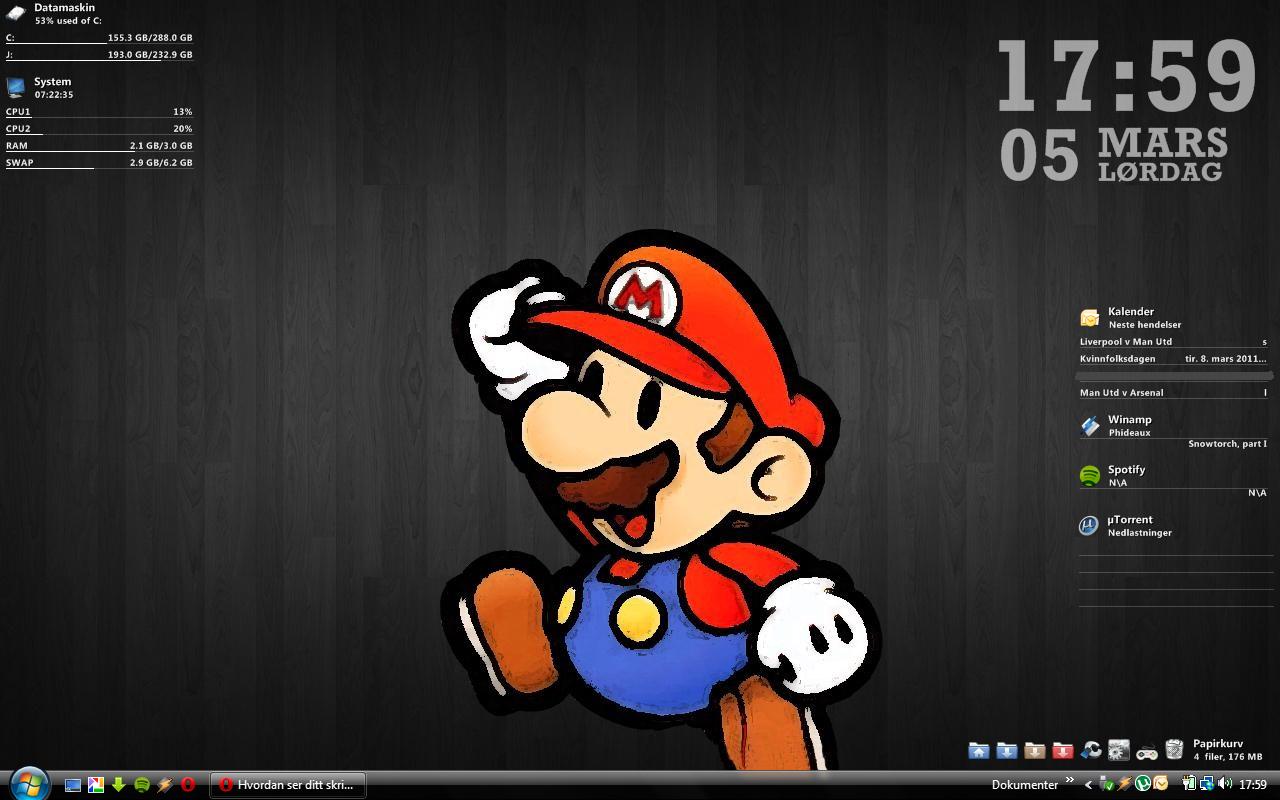Click the System monitor icon
The height and width of the screenshot is (800, 1280).
pyautogui.click(x=16, y=87)
